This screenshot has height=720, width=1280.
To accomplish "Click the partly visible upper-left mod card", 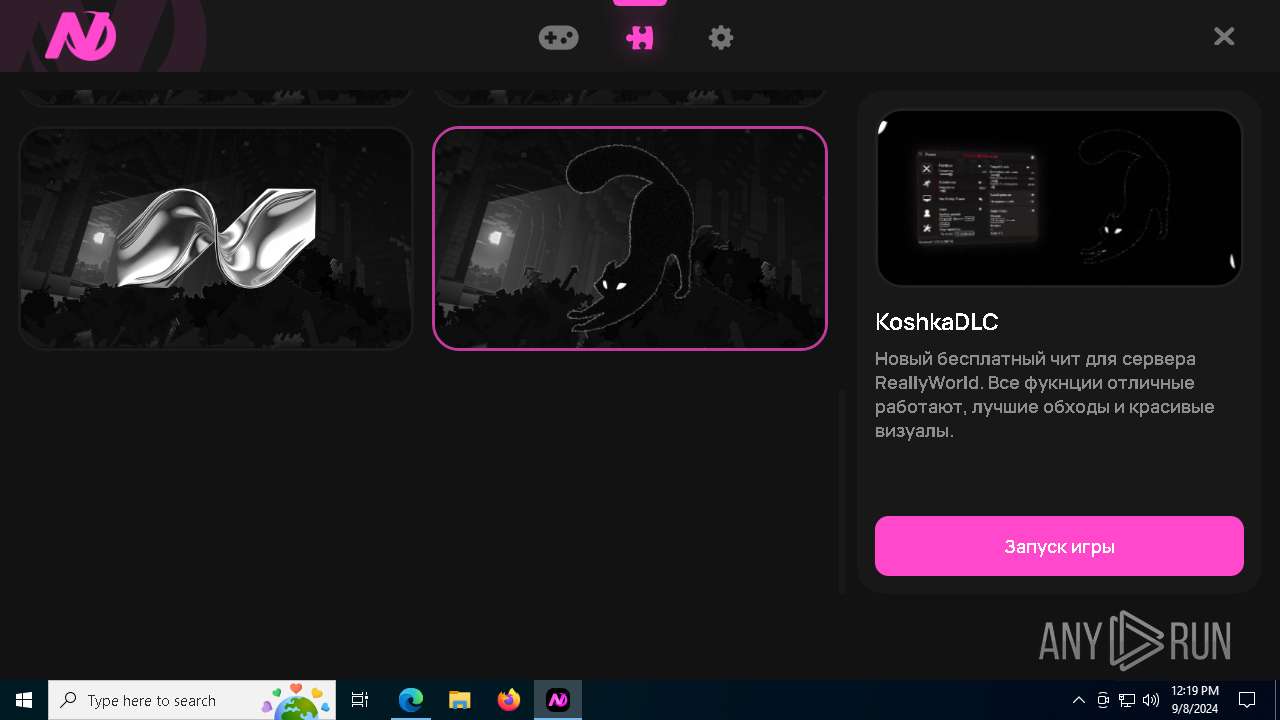I will [x=216, y=97].
